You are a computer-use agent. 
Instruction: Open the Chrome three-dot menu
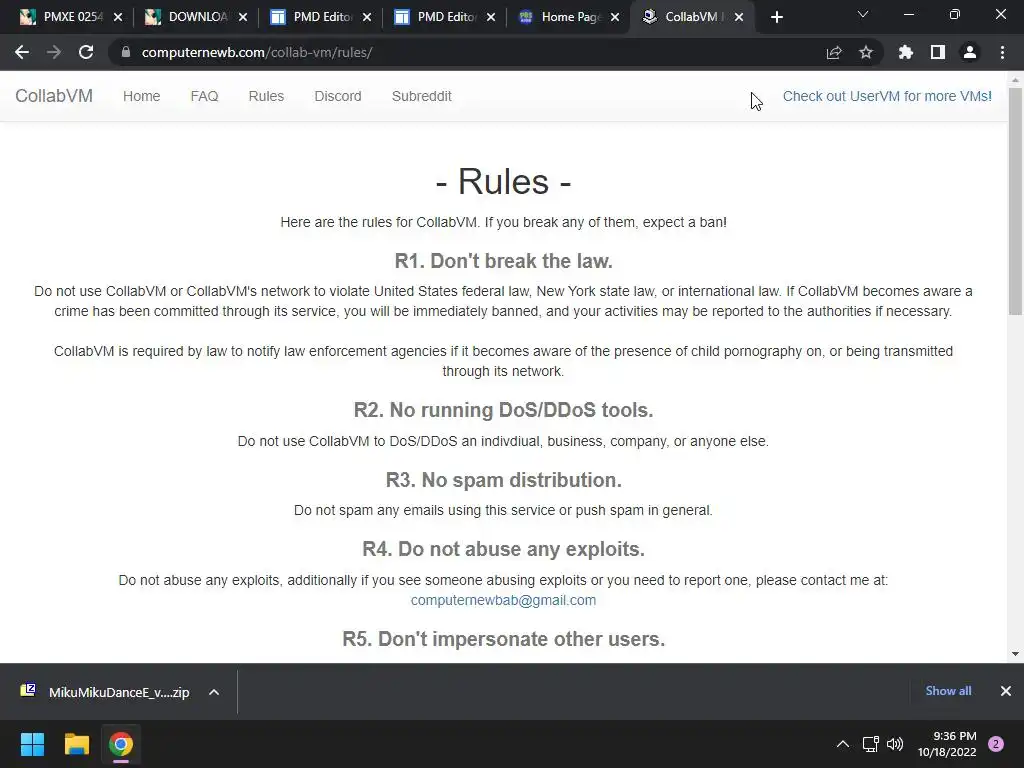coord(1002,52)
